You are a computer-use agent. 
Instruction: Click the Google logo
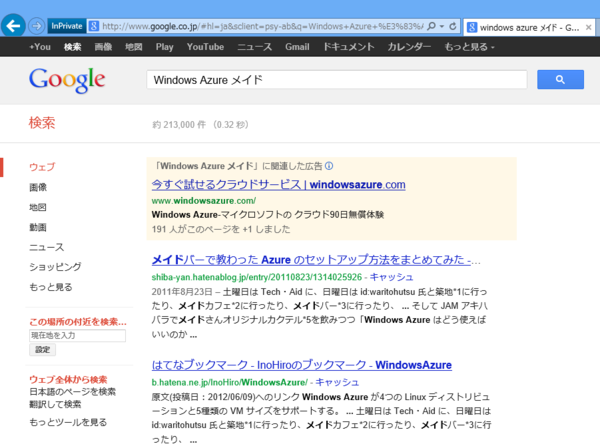67,80
